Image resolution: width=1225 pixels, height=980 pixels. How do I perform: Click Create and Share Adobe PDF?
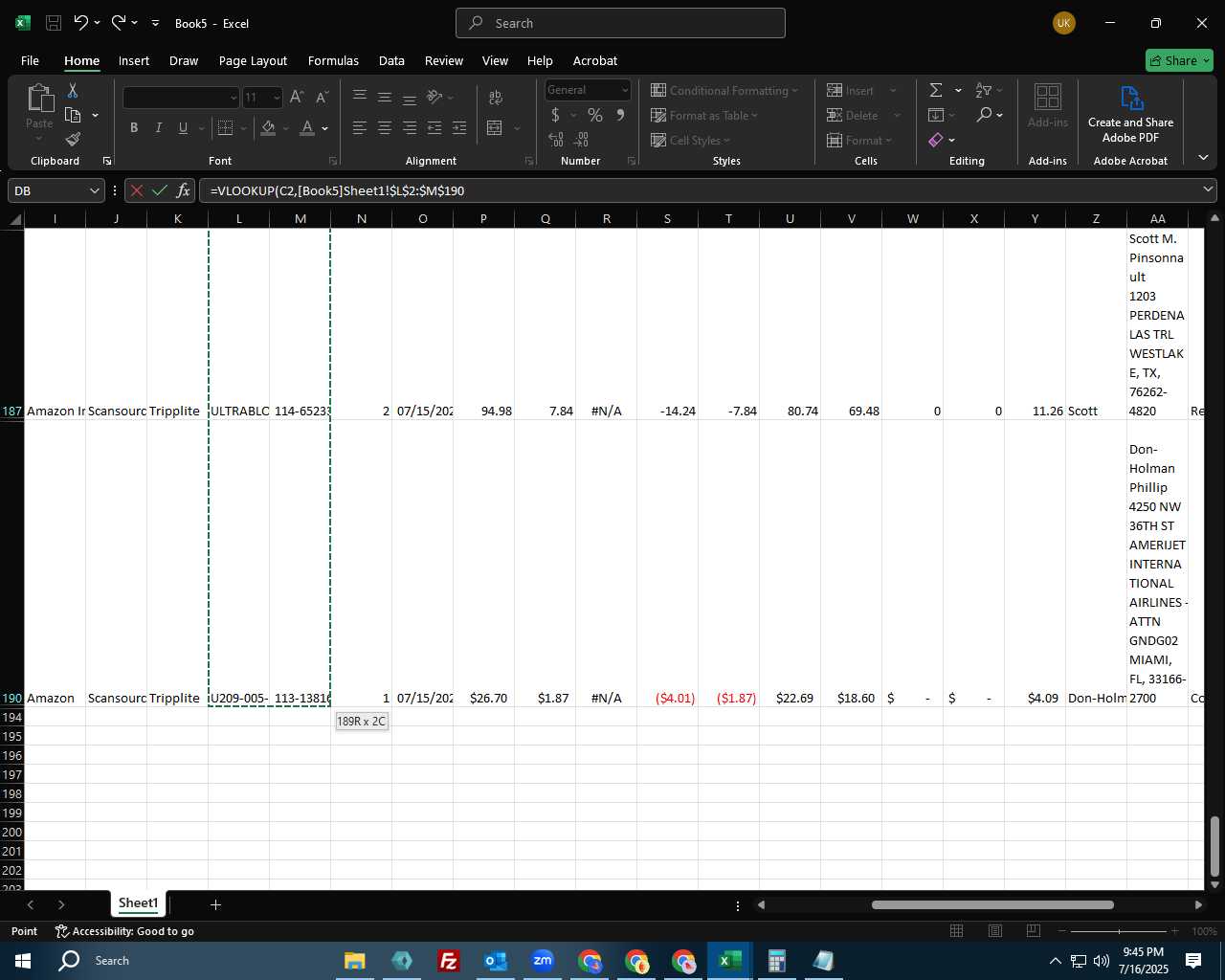click(1130, 115)
